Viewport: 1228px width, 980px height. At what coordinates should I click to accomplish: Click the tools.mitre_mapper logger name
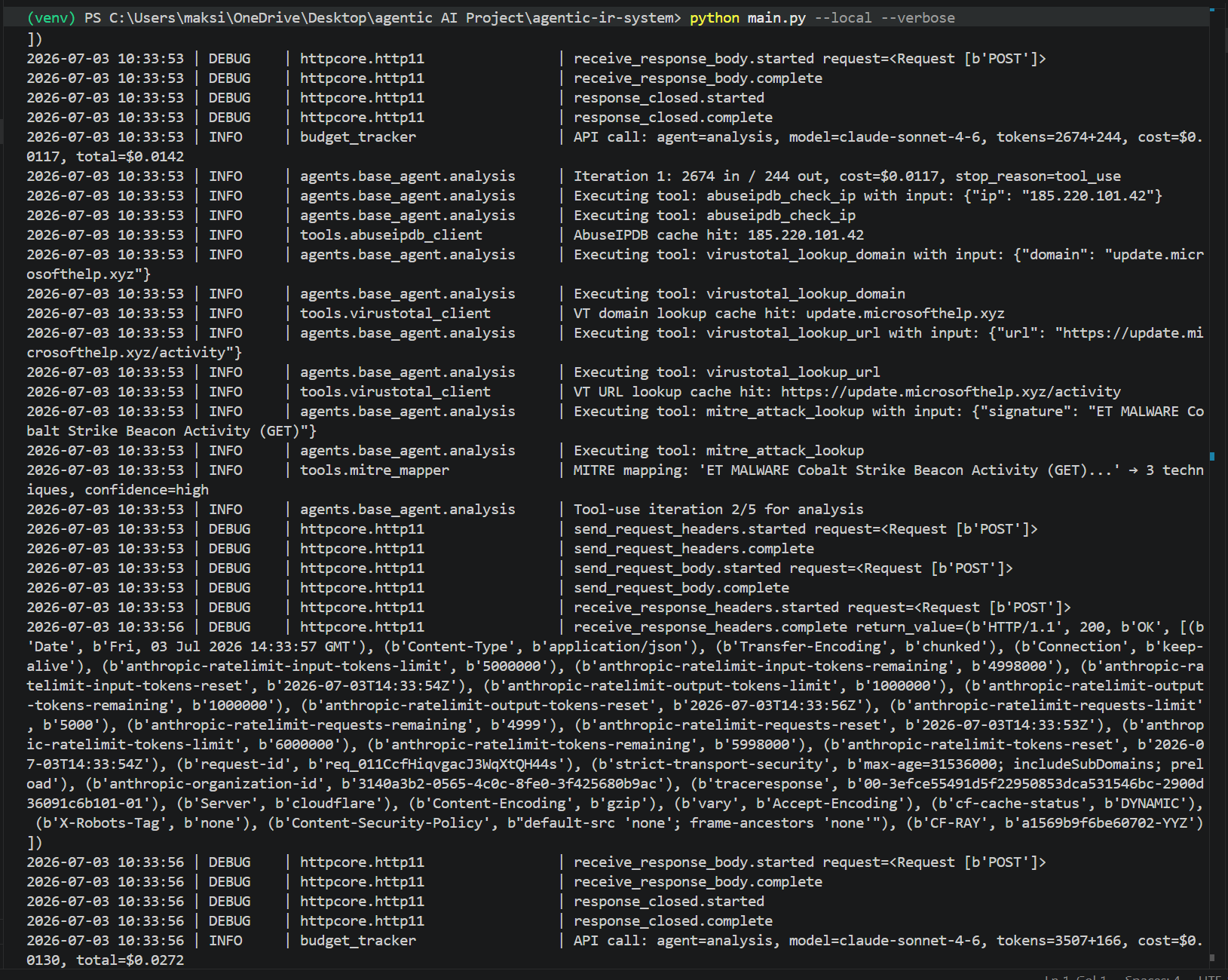[x=375, y=470]
